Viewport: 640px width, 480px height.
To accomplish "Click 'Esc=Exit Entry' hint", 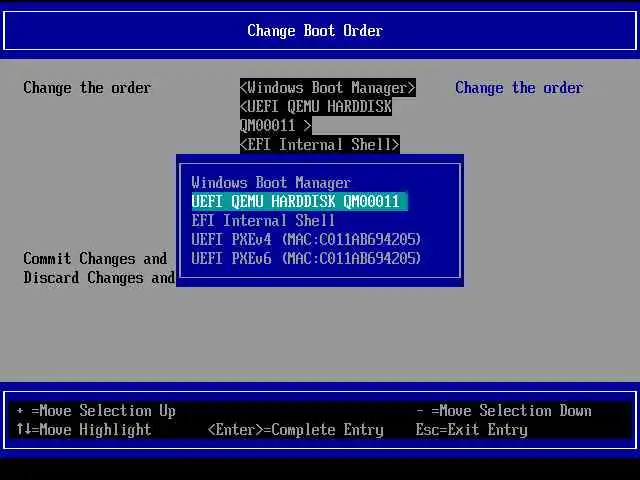I will (x=471, y=429).
